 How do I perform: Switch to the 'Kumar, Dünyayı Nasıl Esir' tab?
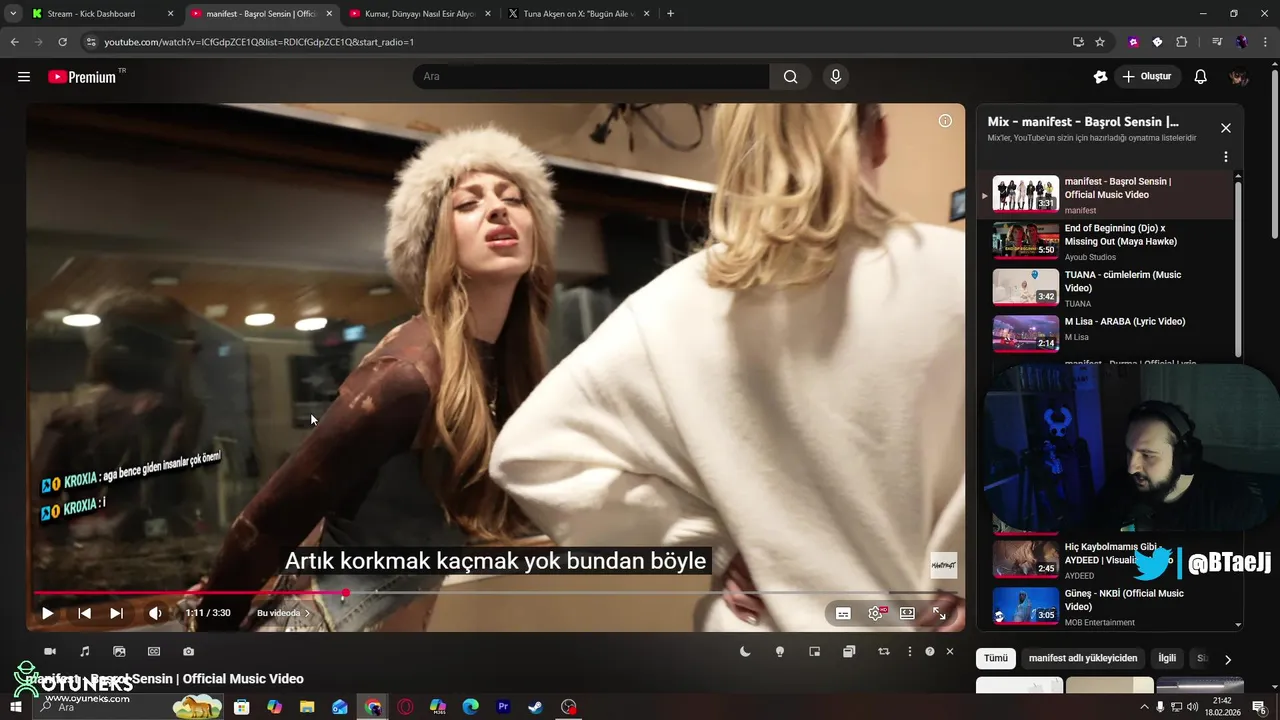418,14
